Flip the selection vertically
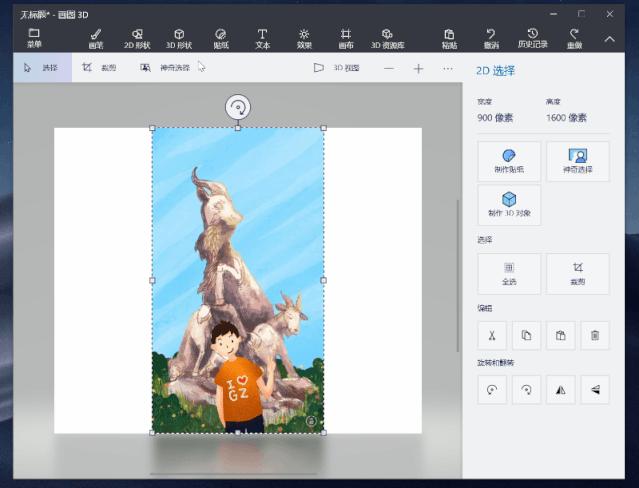Image resolution: width=639 pixels, height=488 pixels. [x=594, y=390]
